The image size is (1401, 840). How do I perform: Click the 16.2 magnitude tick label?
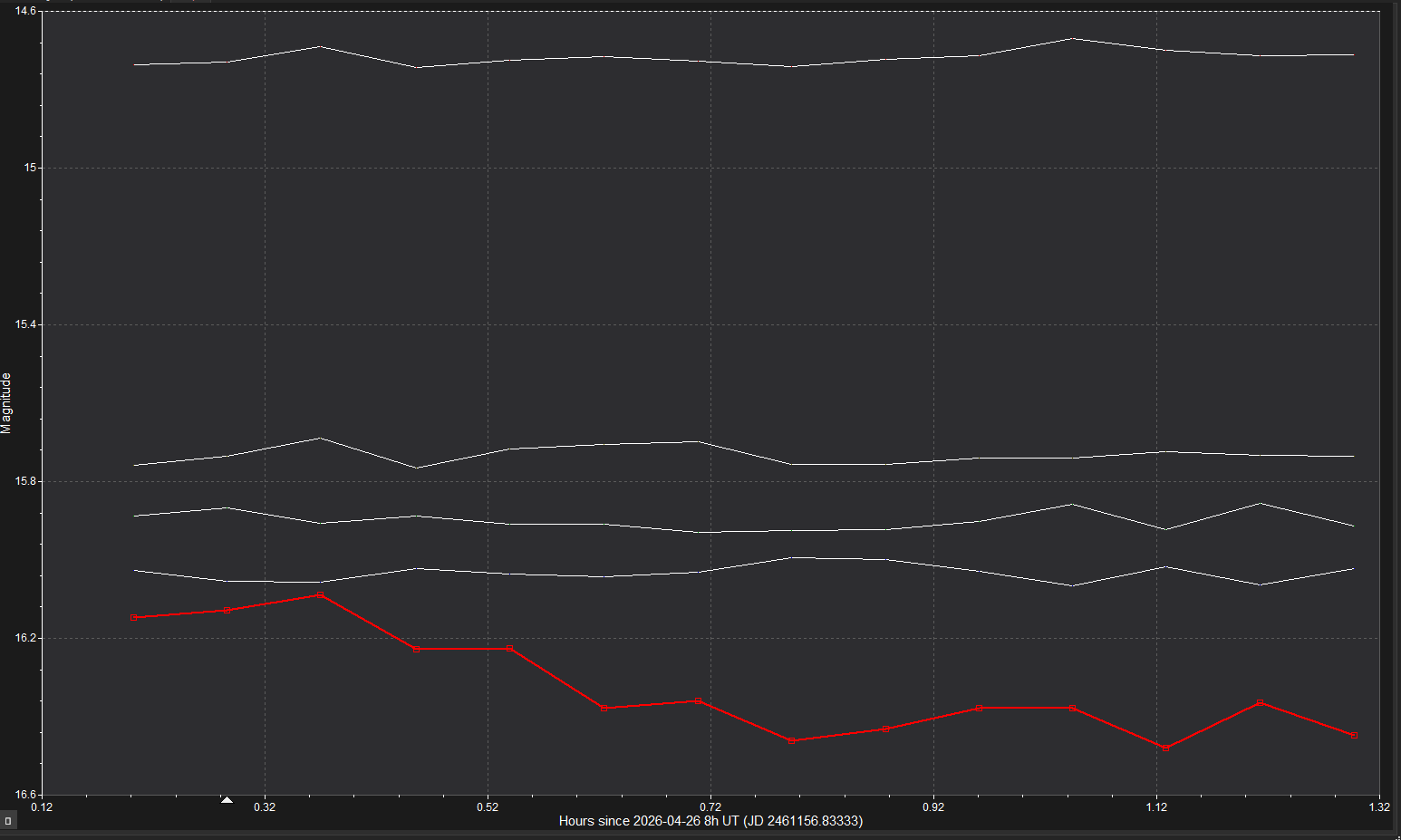pyautogui.click(x=25, y=638)
